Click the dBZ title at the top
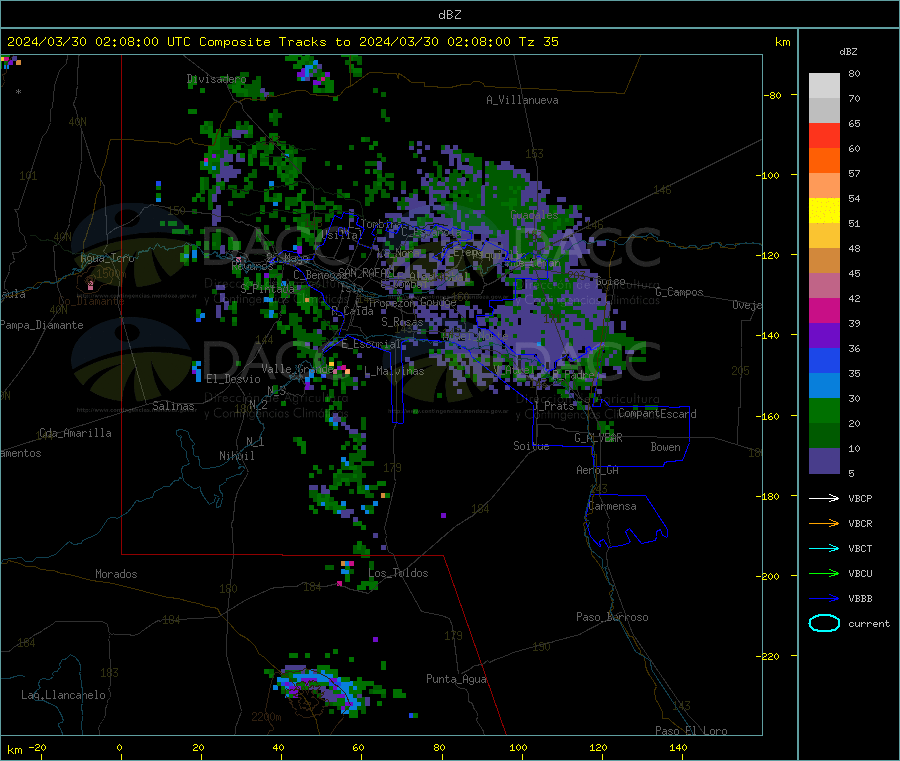 [449, 14]
